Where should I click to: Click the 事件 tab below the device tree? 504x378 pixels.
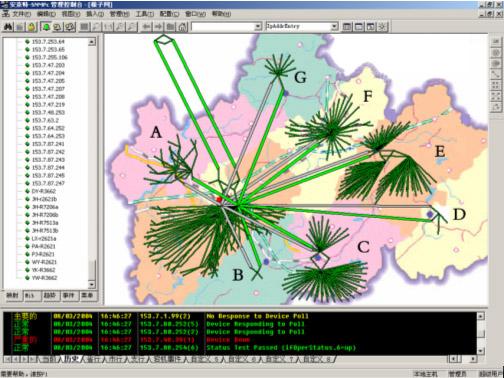point(68,296)
